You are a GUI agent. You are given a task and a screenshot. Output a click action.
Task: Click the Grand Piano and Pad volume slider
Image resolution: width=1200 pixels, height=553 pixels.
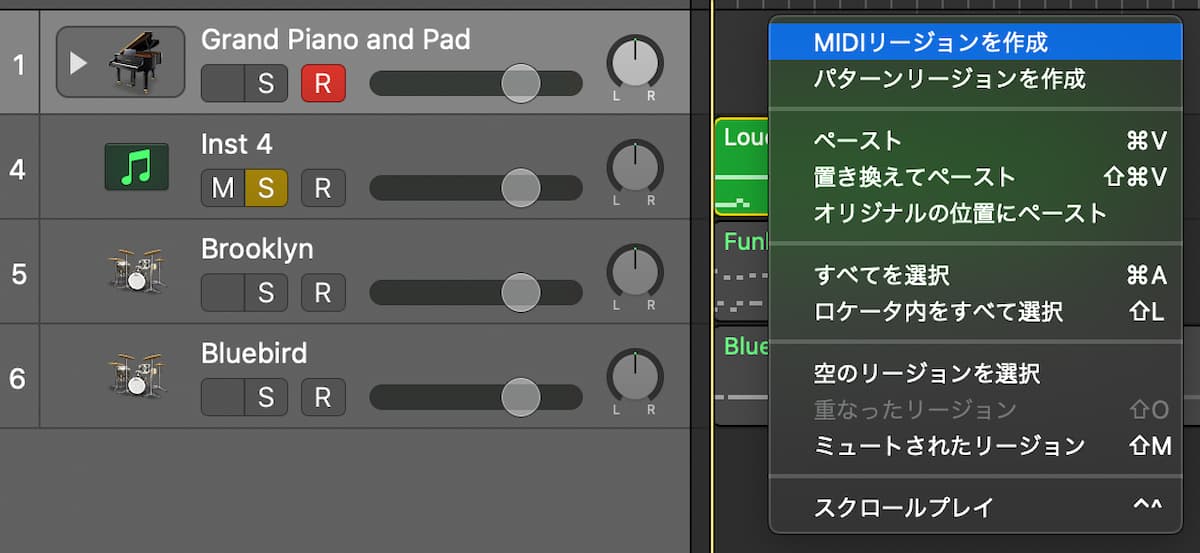[x=476, y=83]
